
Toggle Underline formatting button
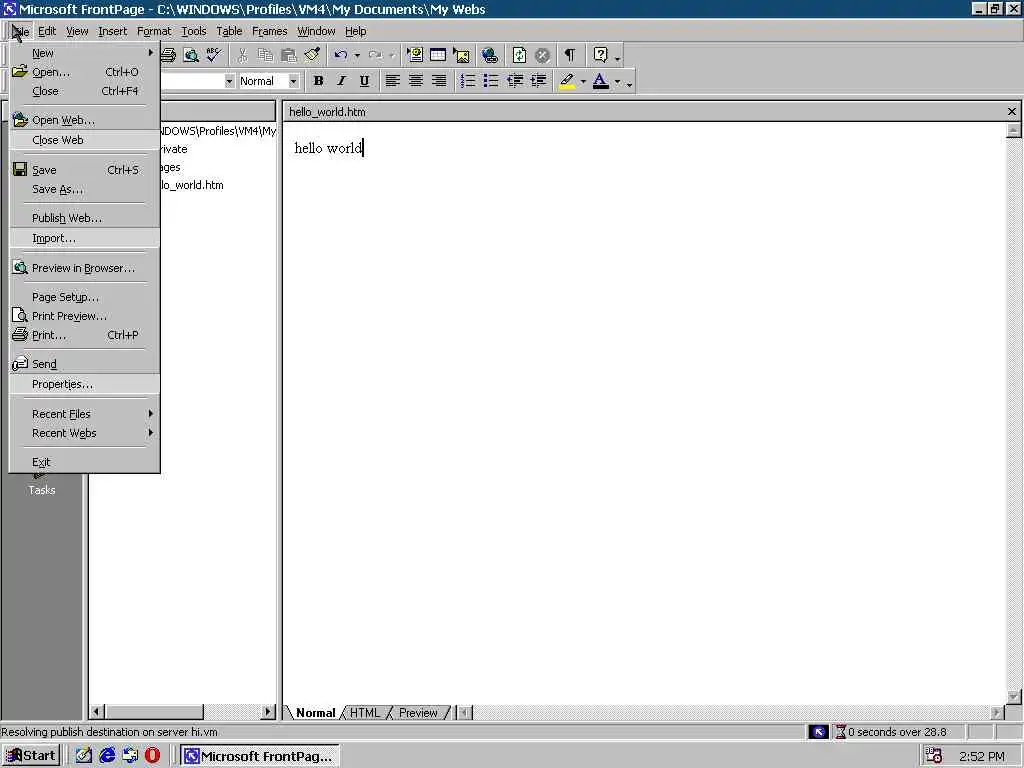[x=364, y=81]
